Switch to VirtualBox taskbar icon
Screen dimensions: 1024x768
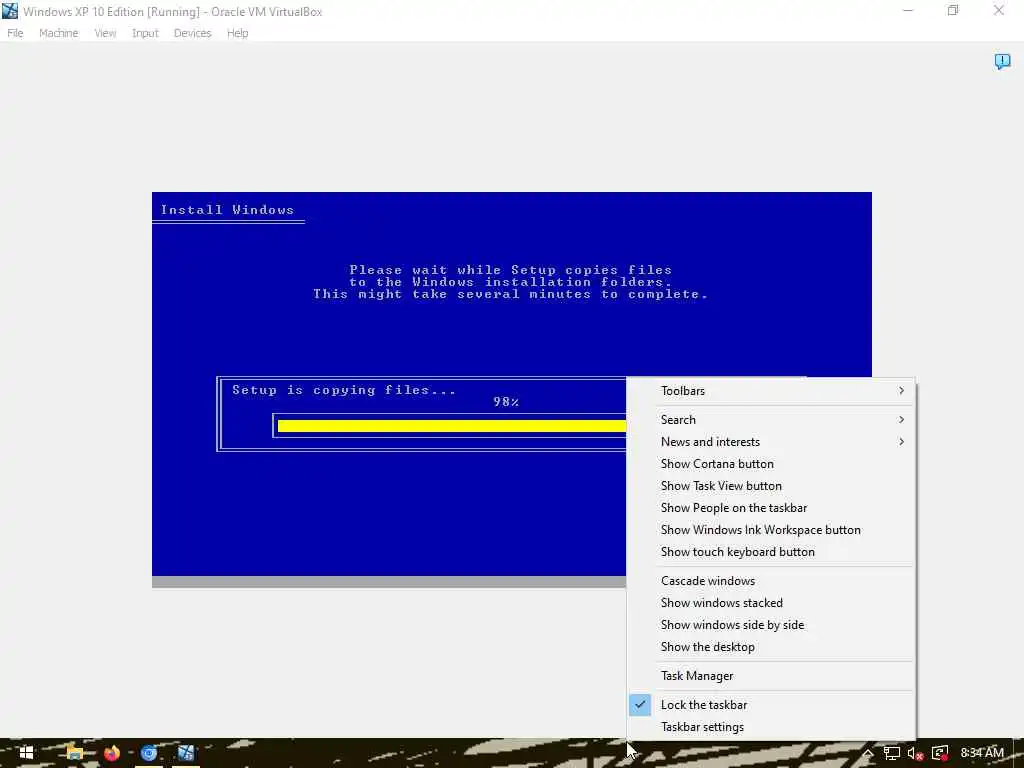coord(186,753)
